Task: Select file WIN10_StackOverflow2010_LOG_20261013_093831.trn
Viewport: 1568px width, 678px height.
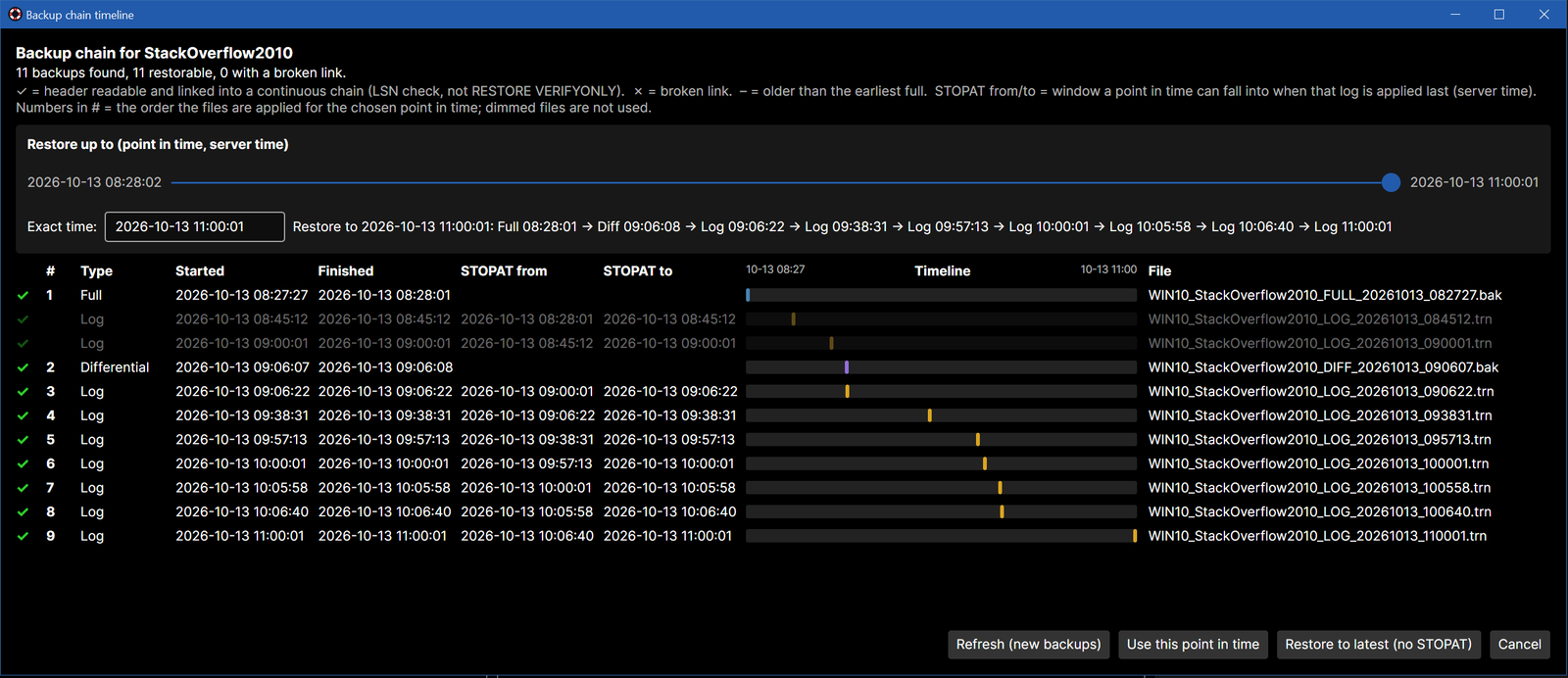Action: [x=1320, y=415]
